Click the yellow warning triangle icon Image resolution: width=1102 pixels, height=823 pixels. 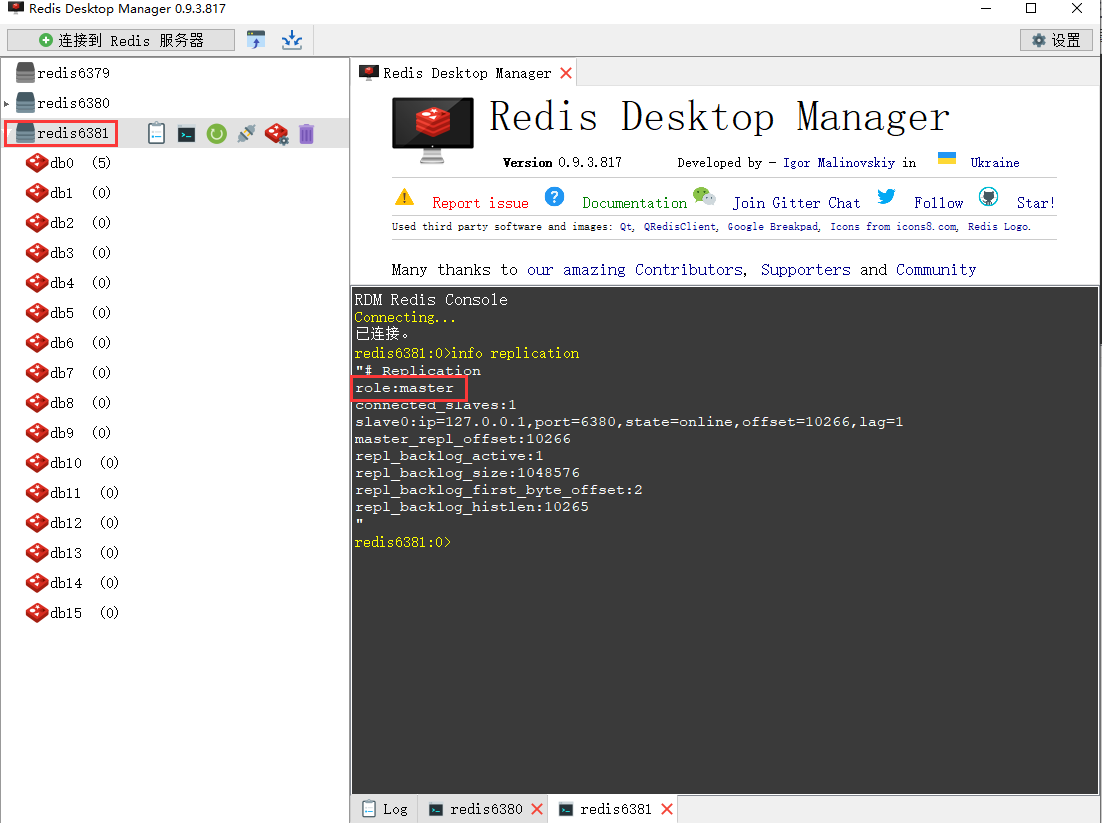tap(405, 197)
